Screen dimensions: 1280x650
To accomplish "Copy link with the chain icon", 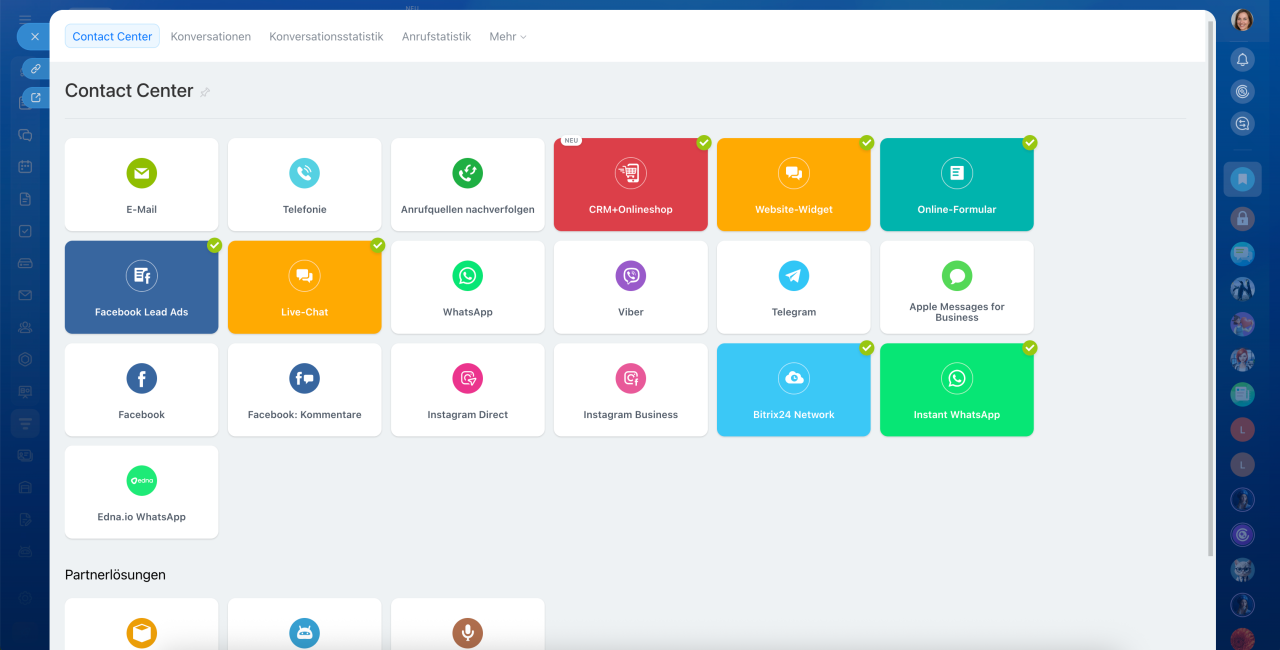I will click(x=35, y=69).
